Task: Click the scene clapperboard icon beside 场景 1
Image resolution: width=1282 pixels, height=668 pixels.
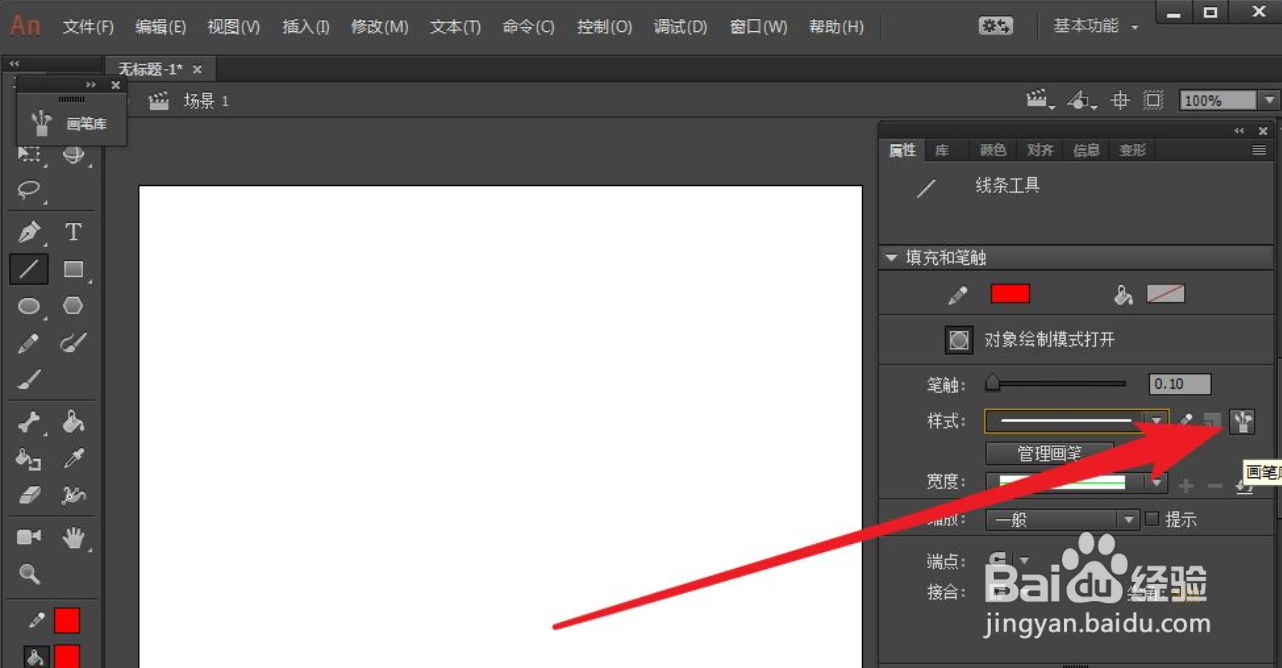Action: tap(158, 100)
